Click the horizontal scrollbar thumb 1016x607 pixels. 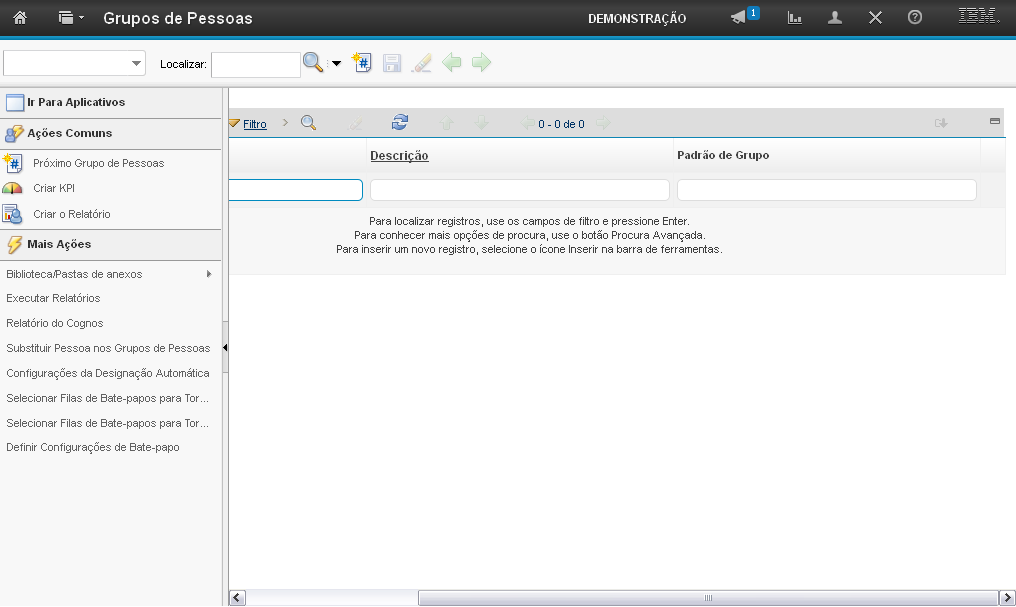pos(707,598)
